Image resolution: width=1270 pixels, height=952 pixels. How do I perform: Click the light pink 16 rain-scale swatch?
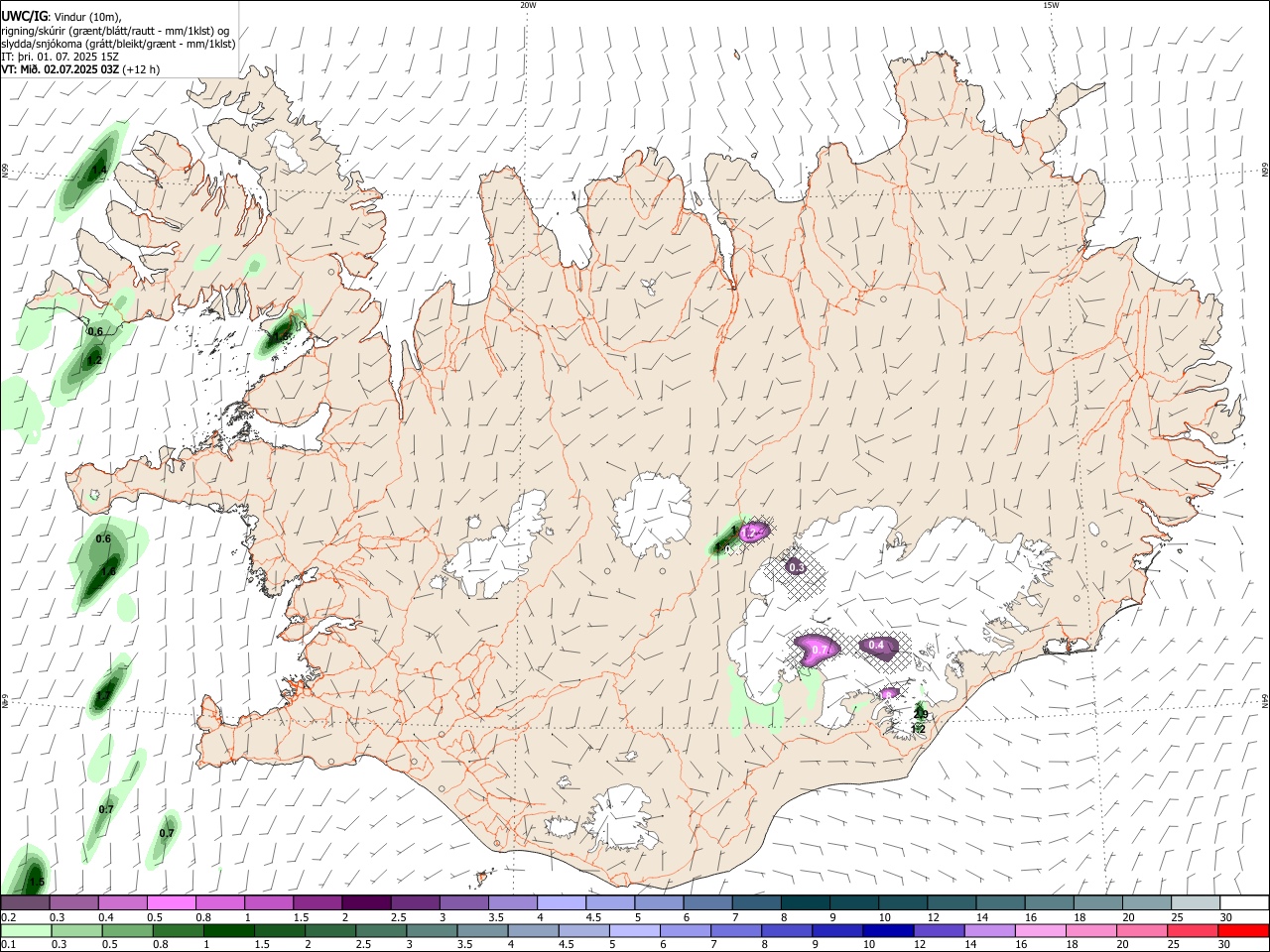click(1041, 931)
